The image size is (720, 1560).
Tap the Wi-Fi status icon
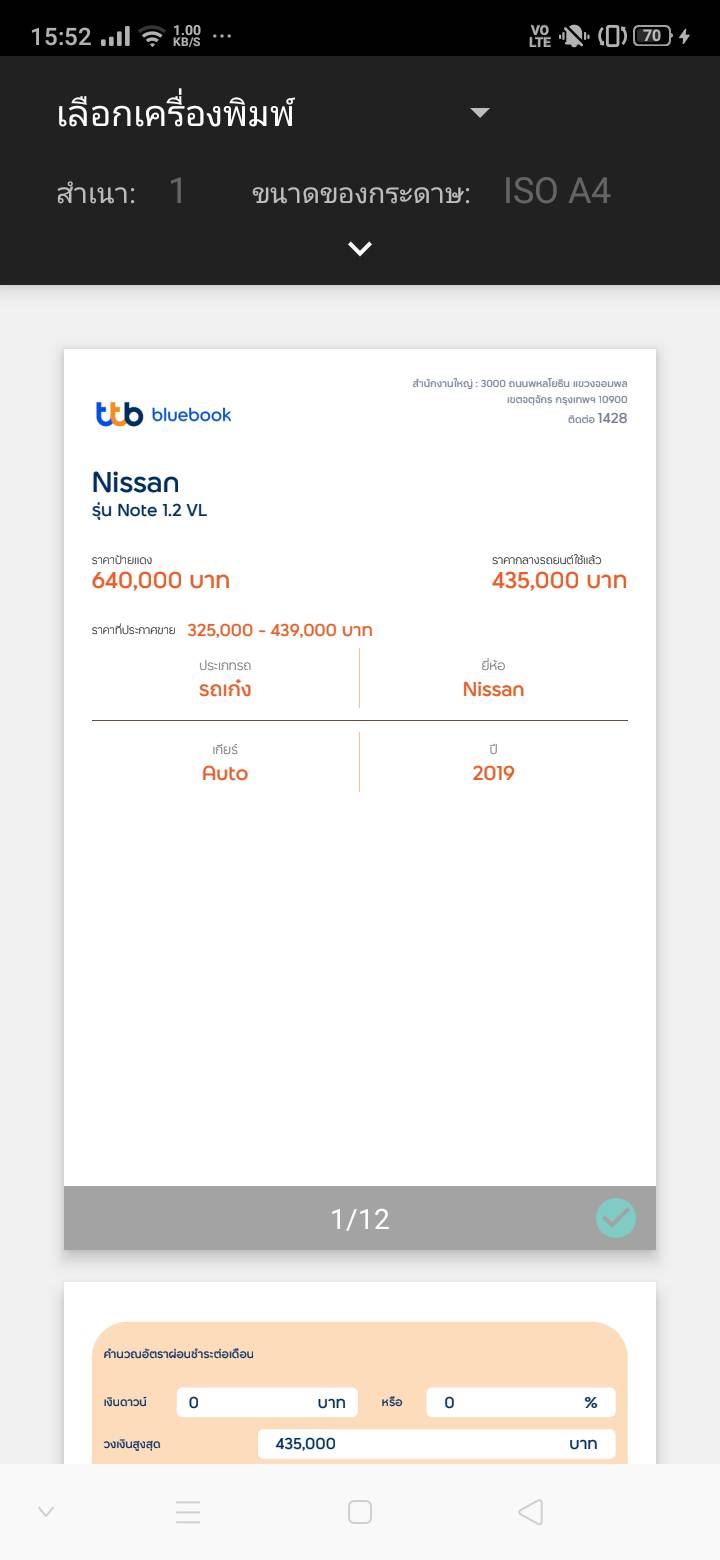coord(152,37)
